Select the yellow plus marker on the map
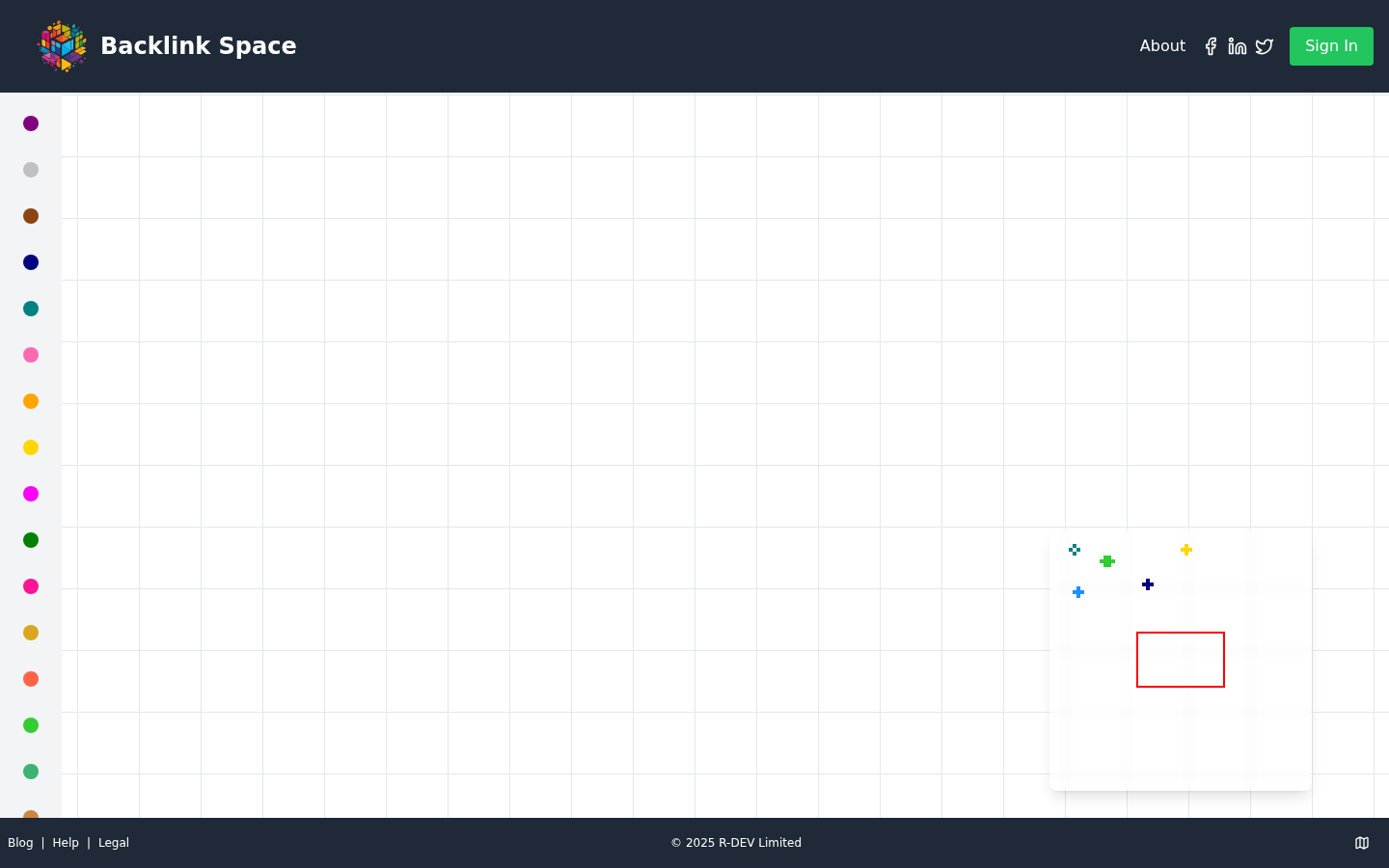Viewport: 1389px width, 868px height. point(1186,550)
